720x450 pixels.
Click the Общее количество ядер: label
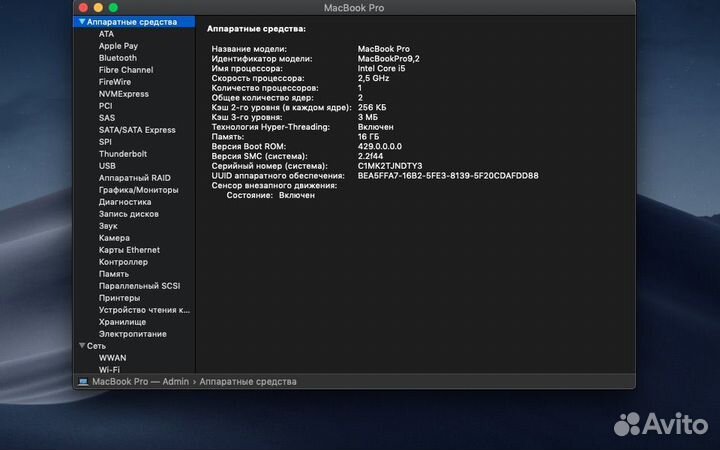262,97
